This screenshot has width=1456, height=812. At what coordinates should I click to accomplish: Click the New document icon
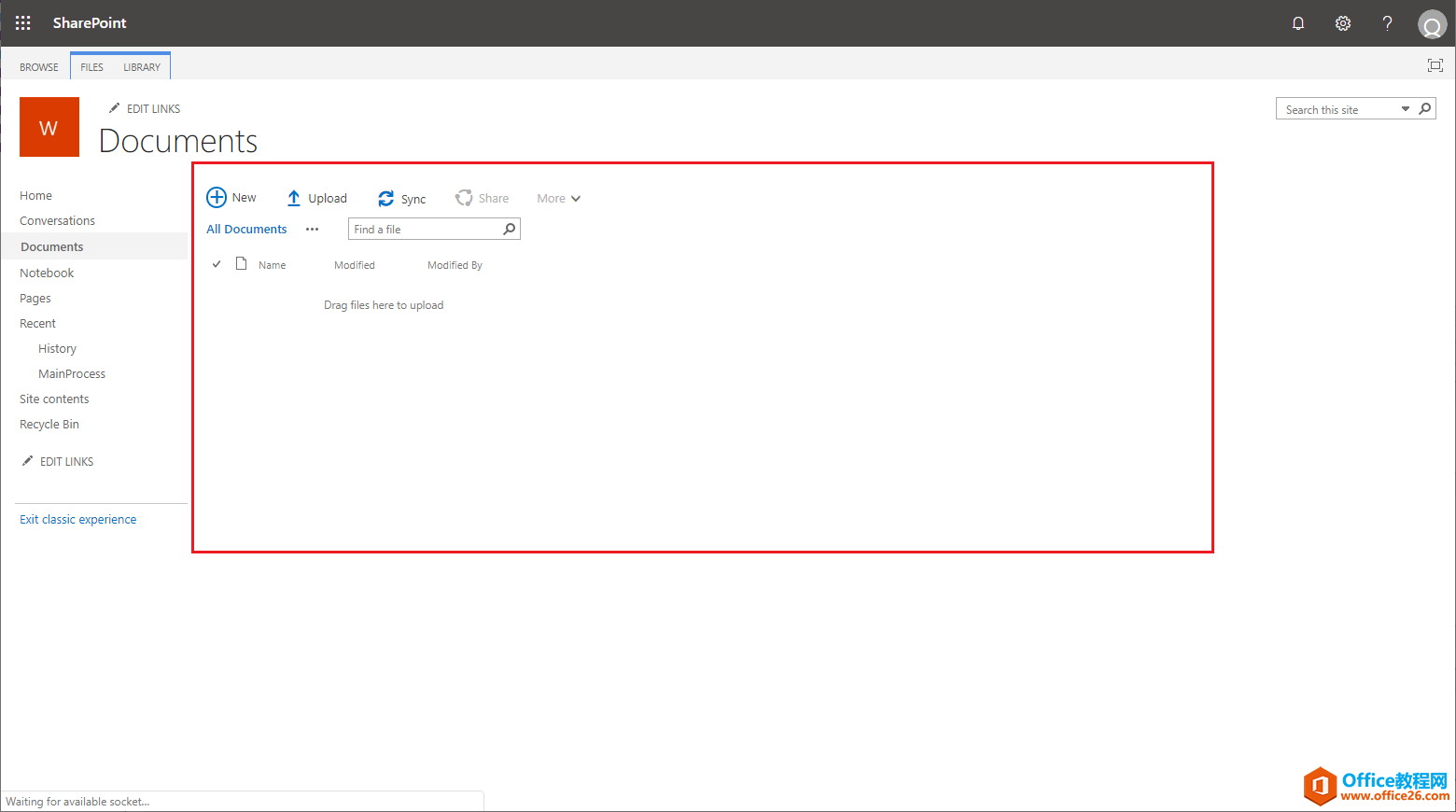(217, 197)
